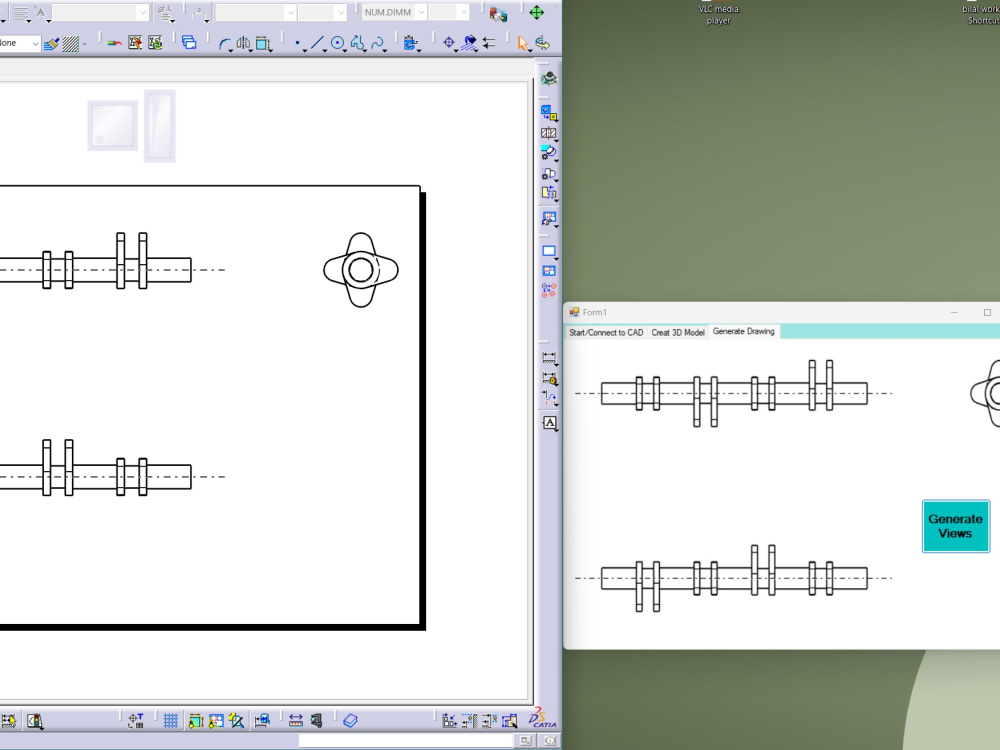This screenshot has height=750, width=1000.
Task: Select the dimension tool in side toolbar
Action: 548,358
